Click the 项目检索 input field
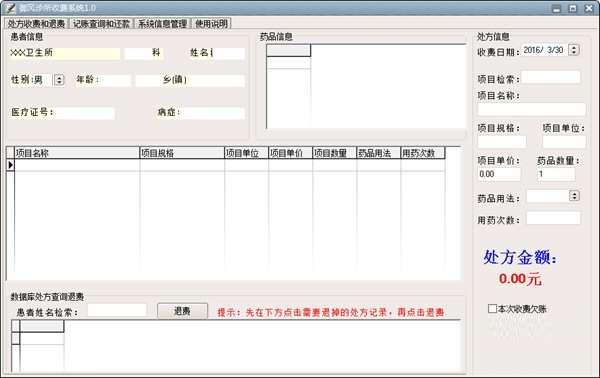 coord(550,77)
